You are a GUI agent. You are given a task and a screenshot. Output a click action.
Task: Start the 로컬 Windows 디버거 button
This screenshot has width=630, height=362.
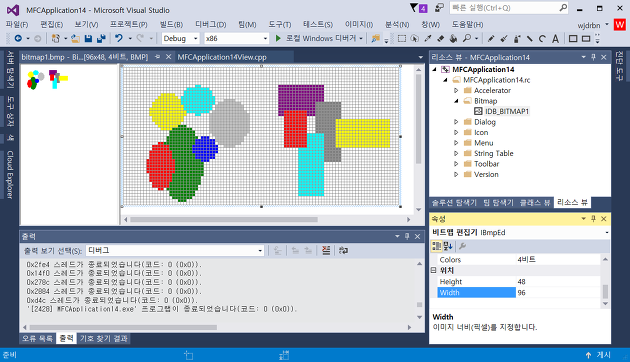click(319, 38)
